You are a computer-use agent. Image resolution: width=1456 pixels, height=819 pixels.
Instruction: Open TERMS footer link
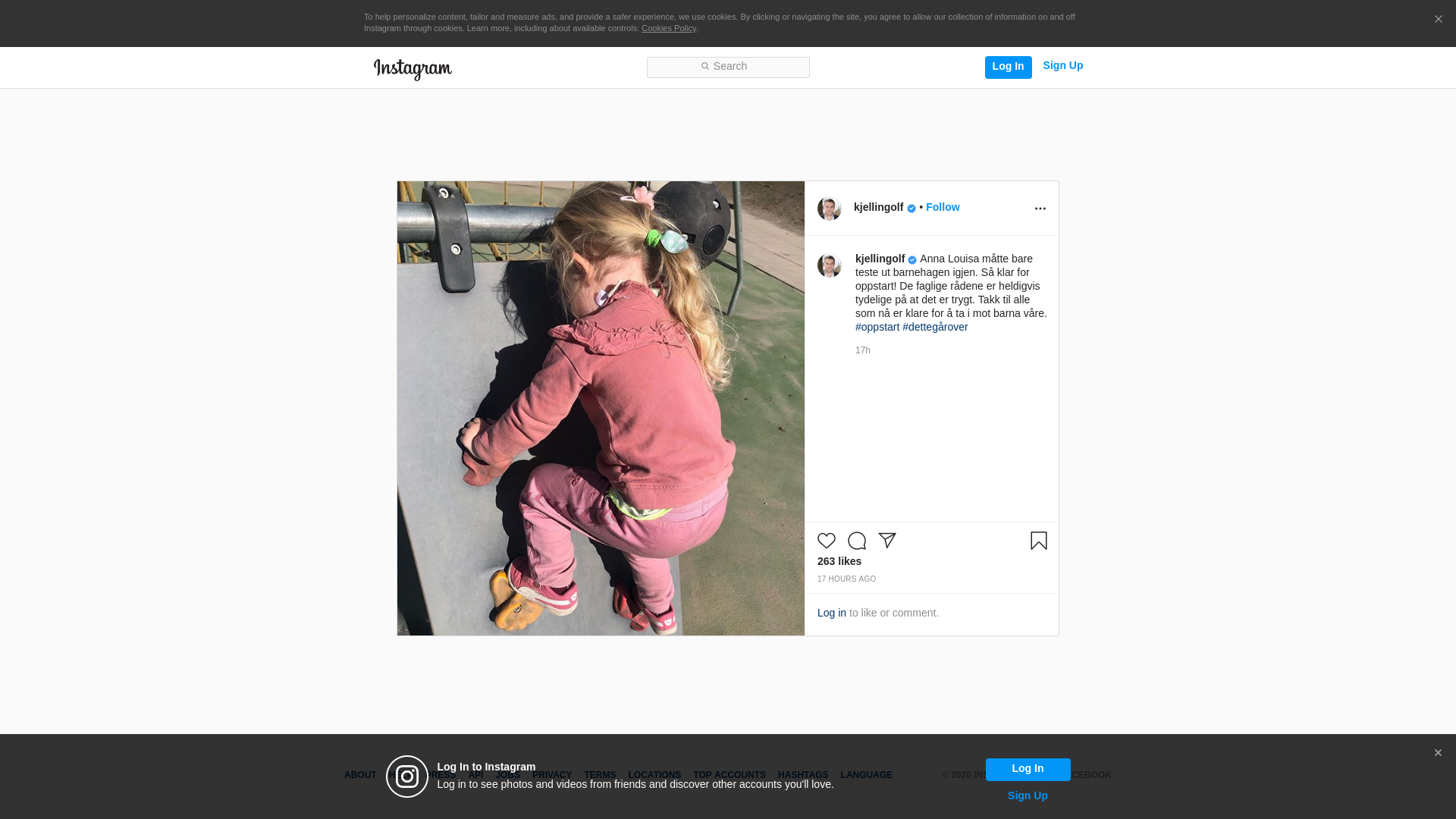tap(600, 775)
